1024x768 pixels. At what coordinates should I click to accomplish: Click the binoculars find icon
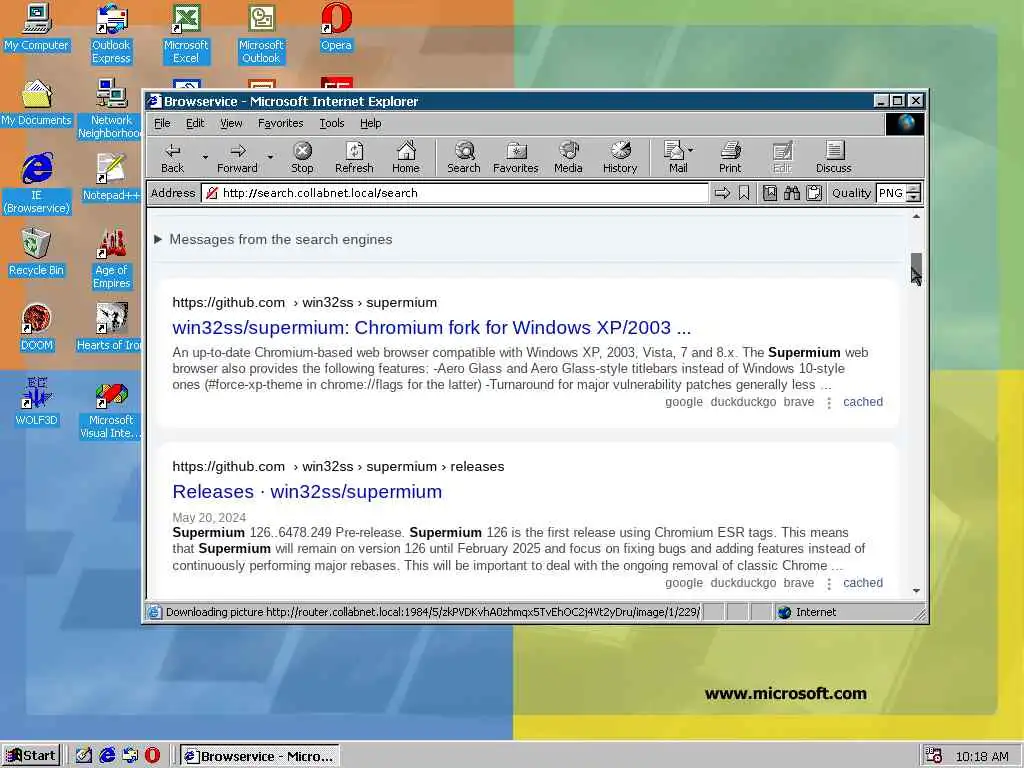[792, 193]
